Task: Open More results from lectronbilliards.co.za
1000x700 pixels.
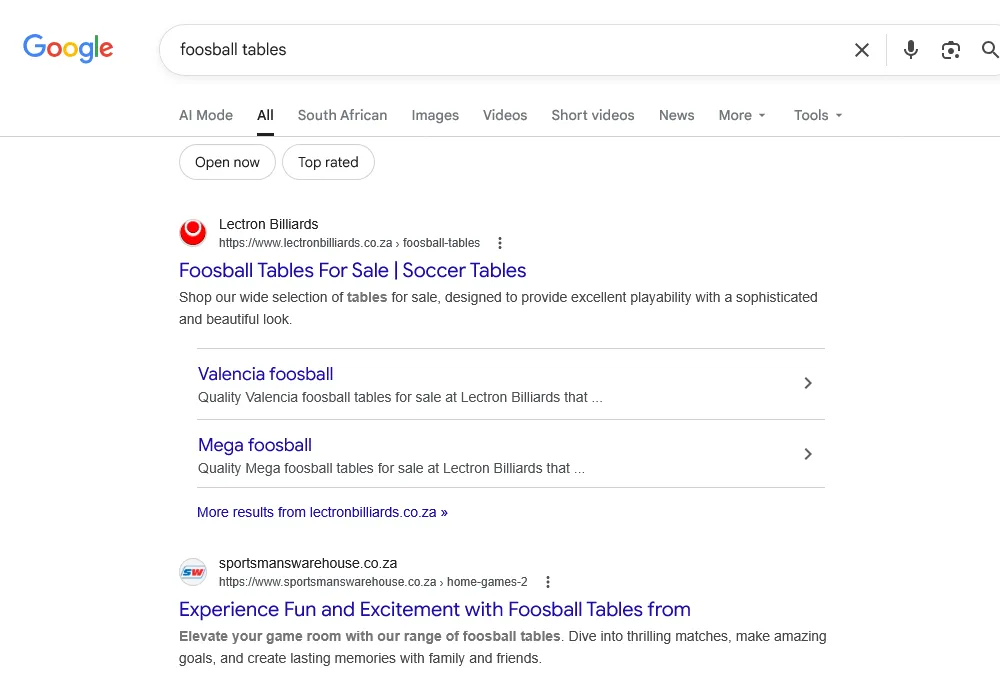Action: [x=322, y=512]
